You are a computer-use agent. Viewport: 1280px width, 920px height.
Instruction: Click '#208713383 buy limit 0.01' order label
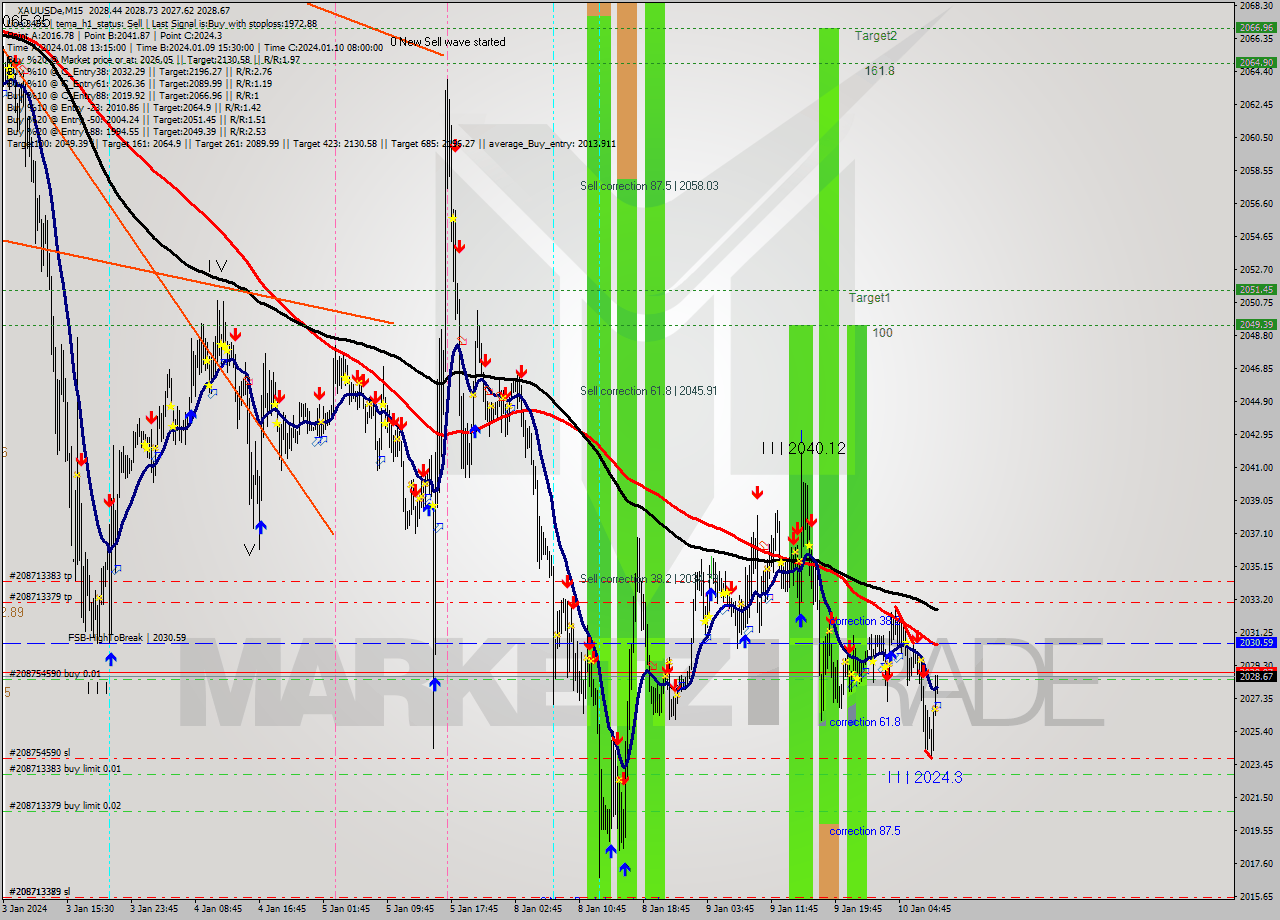(65, 768)
